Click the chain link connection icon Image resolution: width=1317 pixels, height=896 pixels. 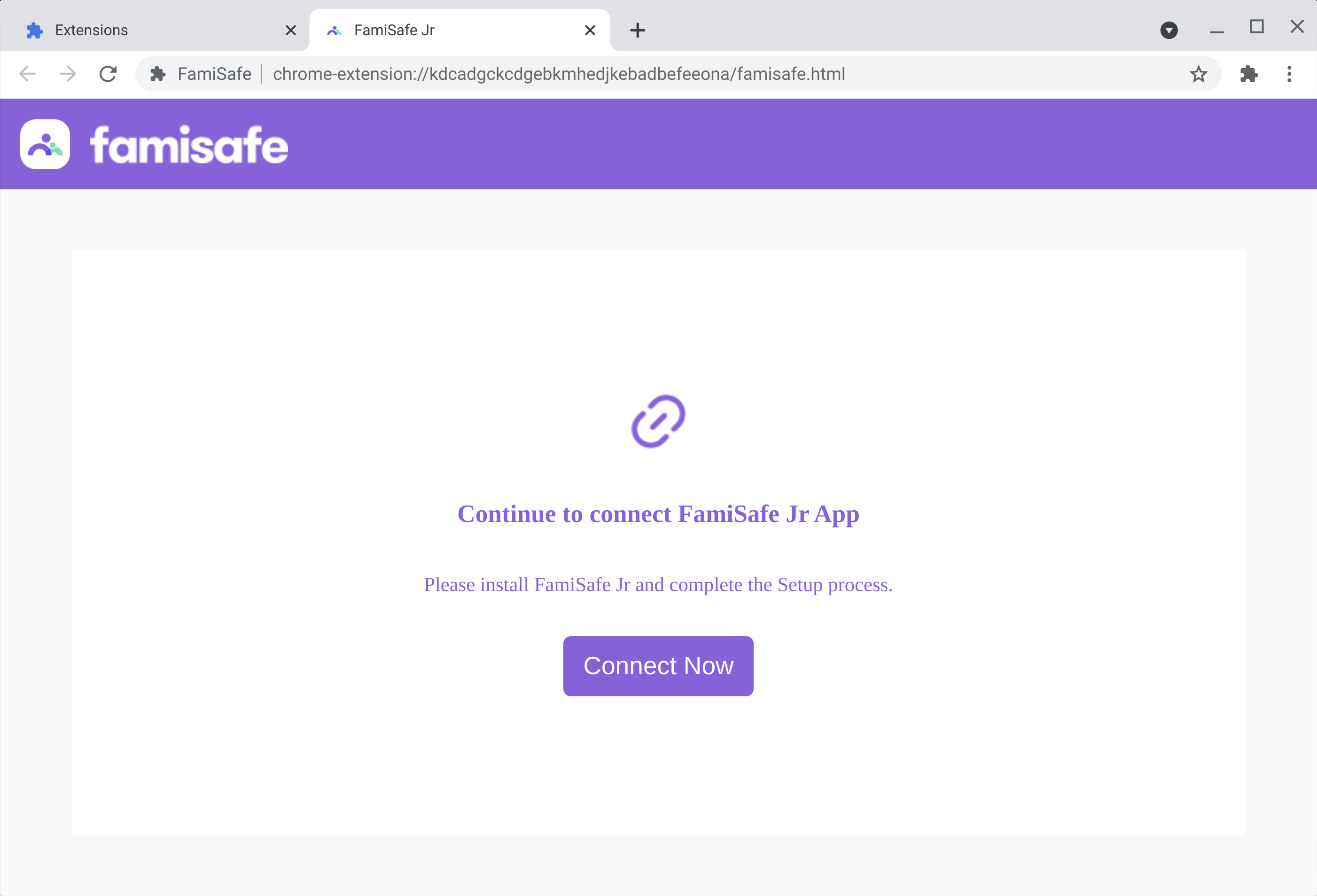coord(658,421)
